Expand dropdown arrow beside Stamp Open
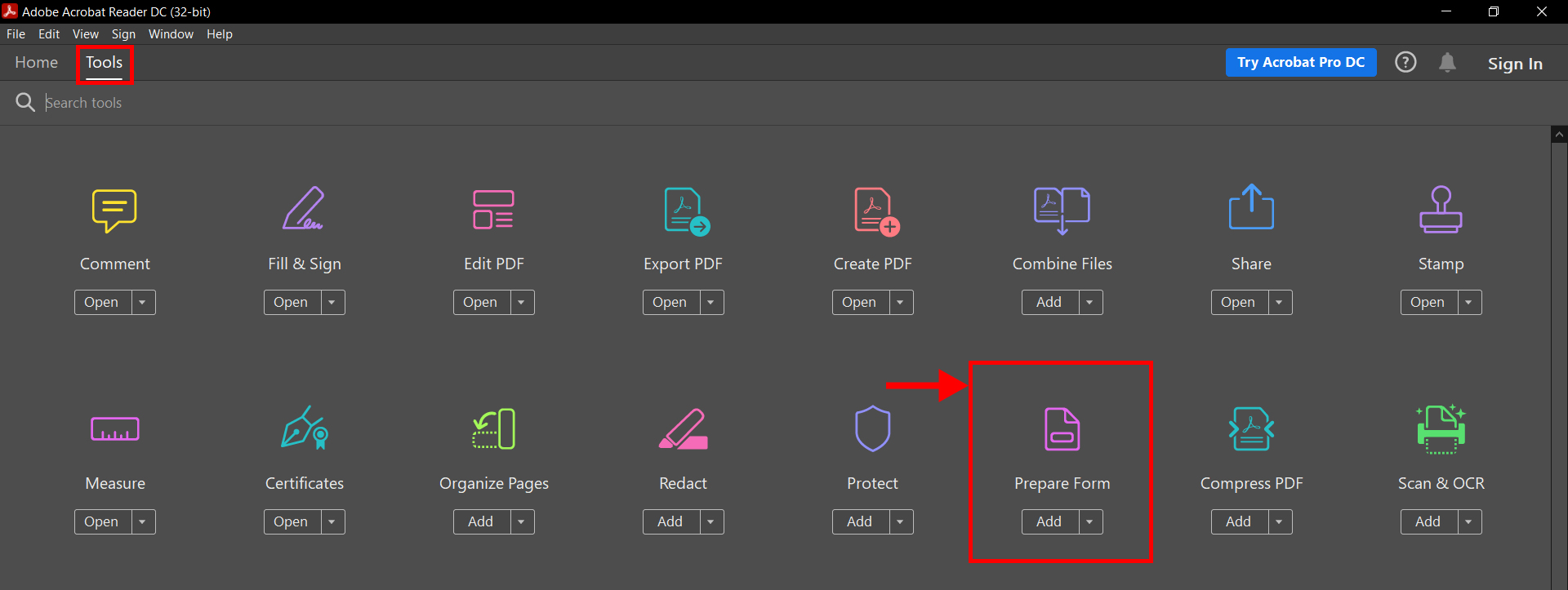The image size is (1568, 590). [x=1469, y=302]
